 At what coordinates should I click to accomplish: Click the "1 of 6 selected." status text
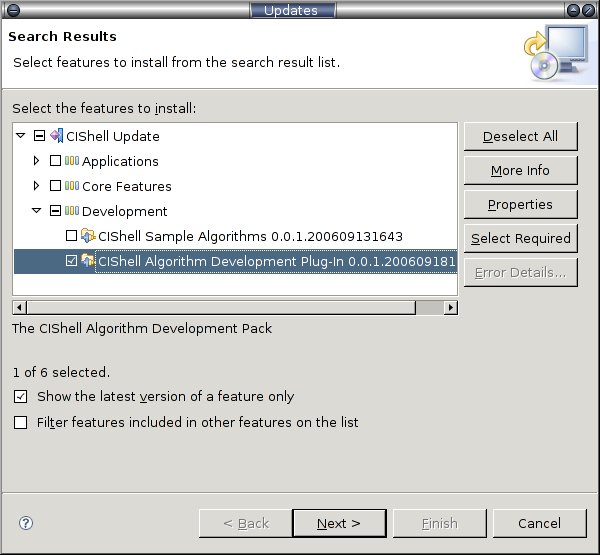pos(61,372)
